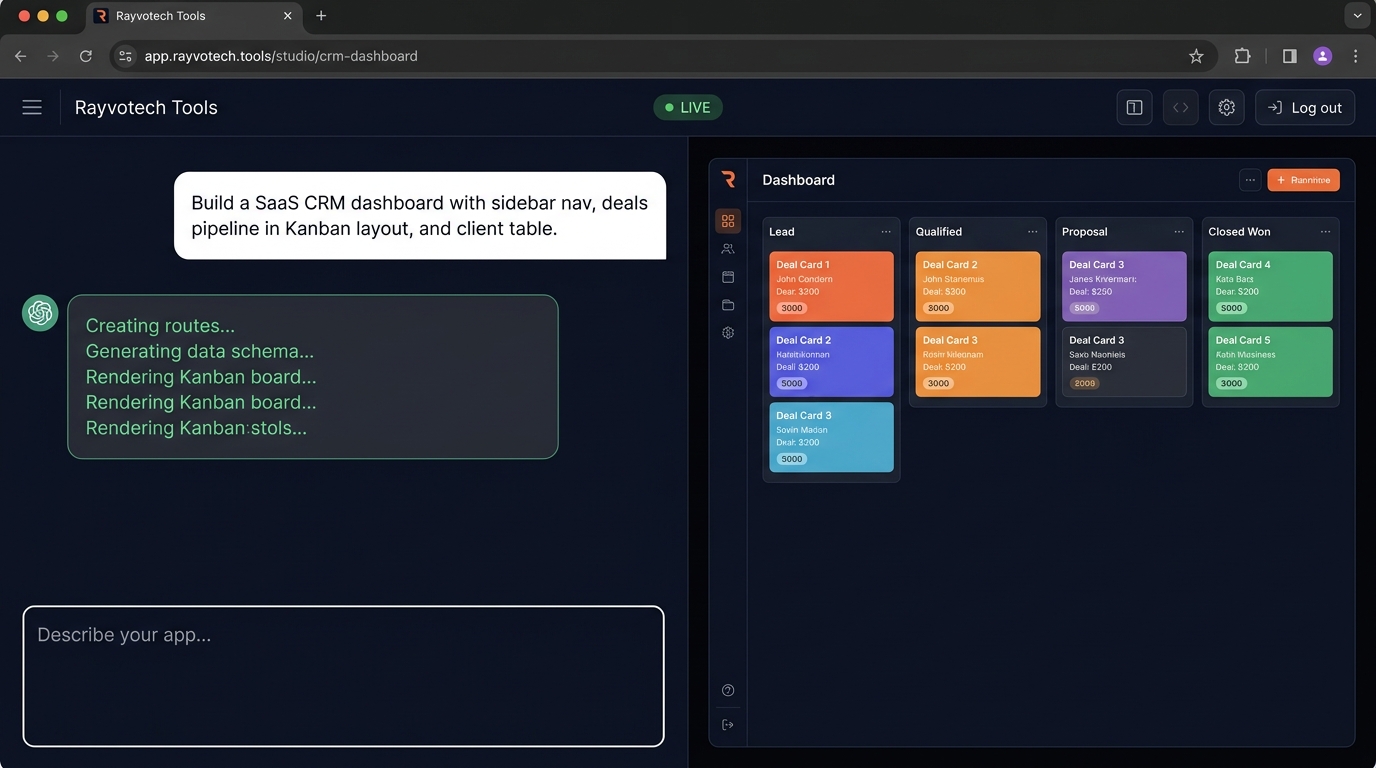
Task: Click the orange R logo in the preview
Action: click(728, 179)
